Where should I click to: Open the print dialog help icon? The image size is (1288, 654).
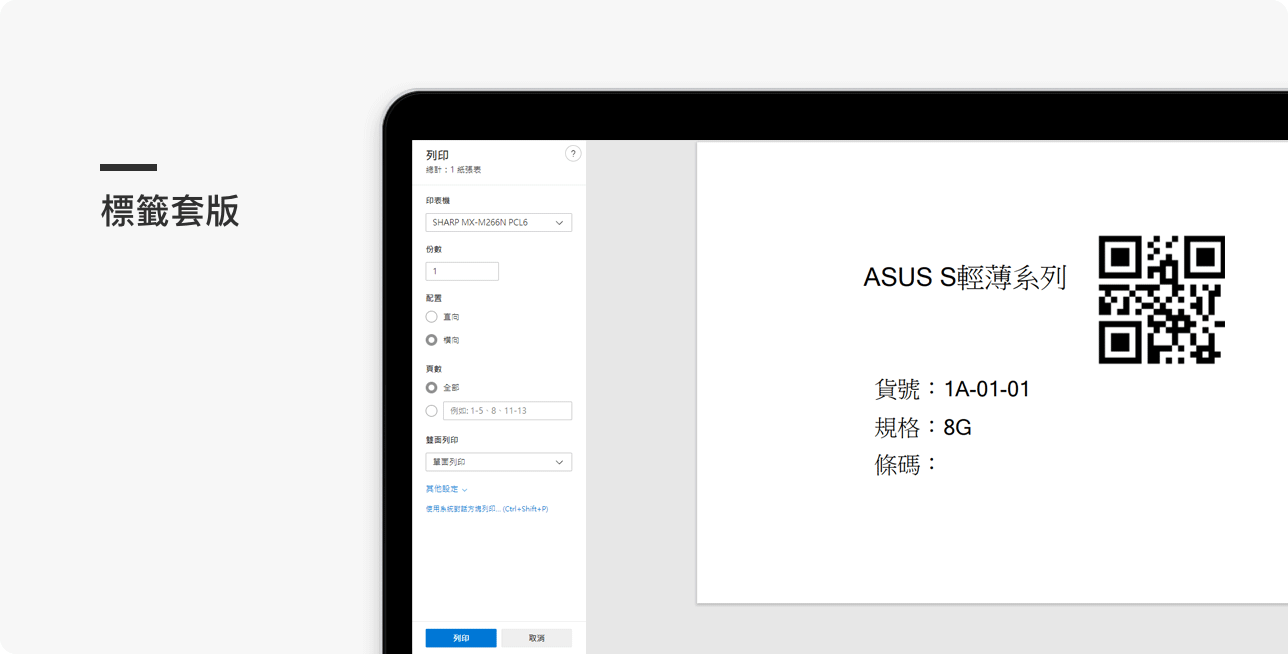(573, 153)
